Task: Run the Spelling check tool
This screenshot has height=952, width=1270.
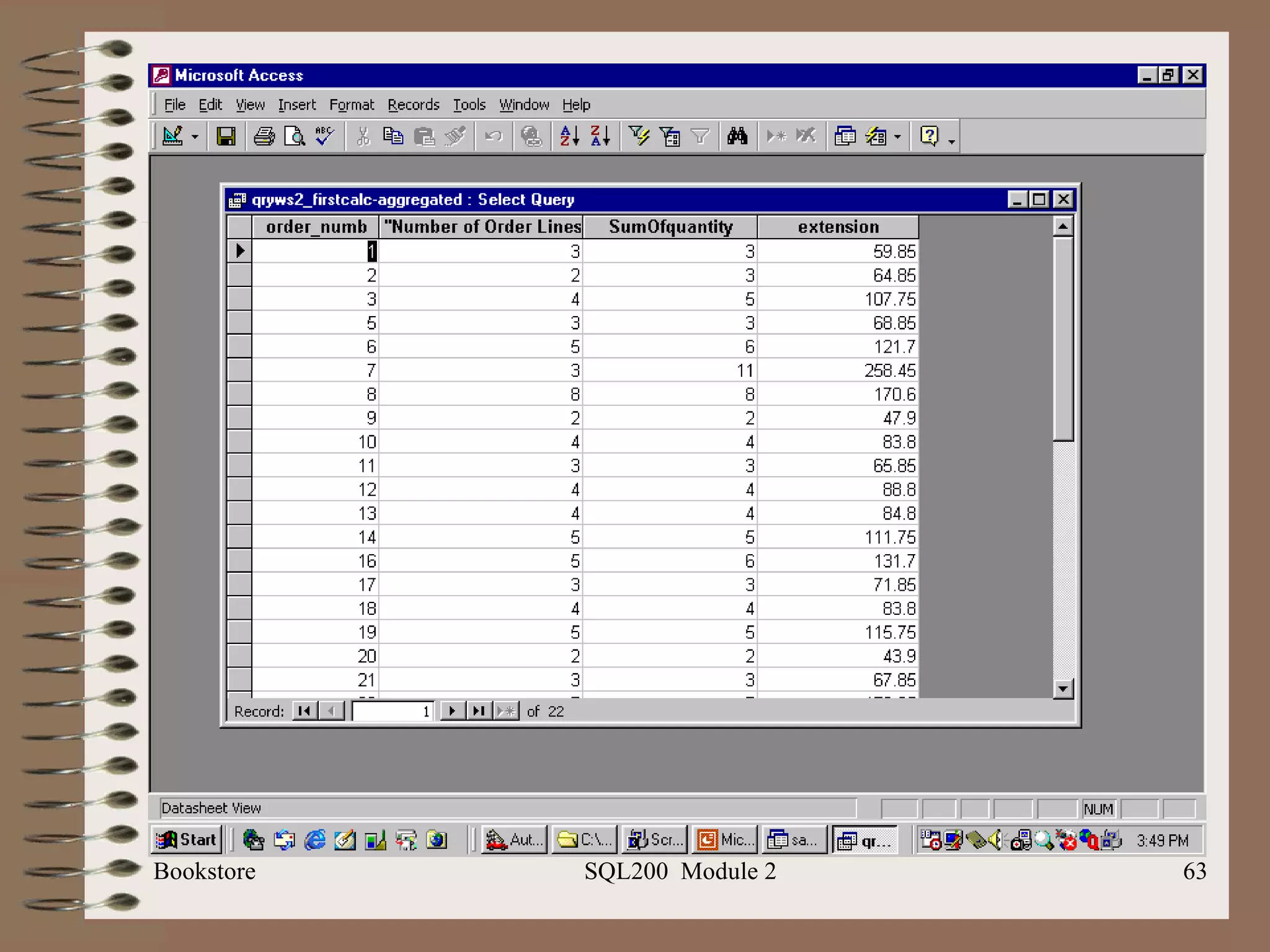Action: pos(324,136)
